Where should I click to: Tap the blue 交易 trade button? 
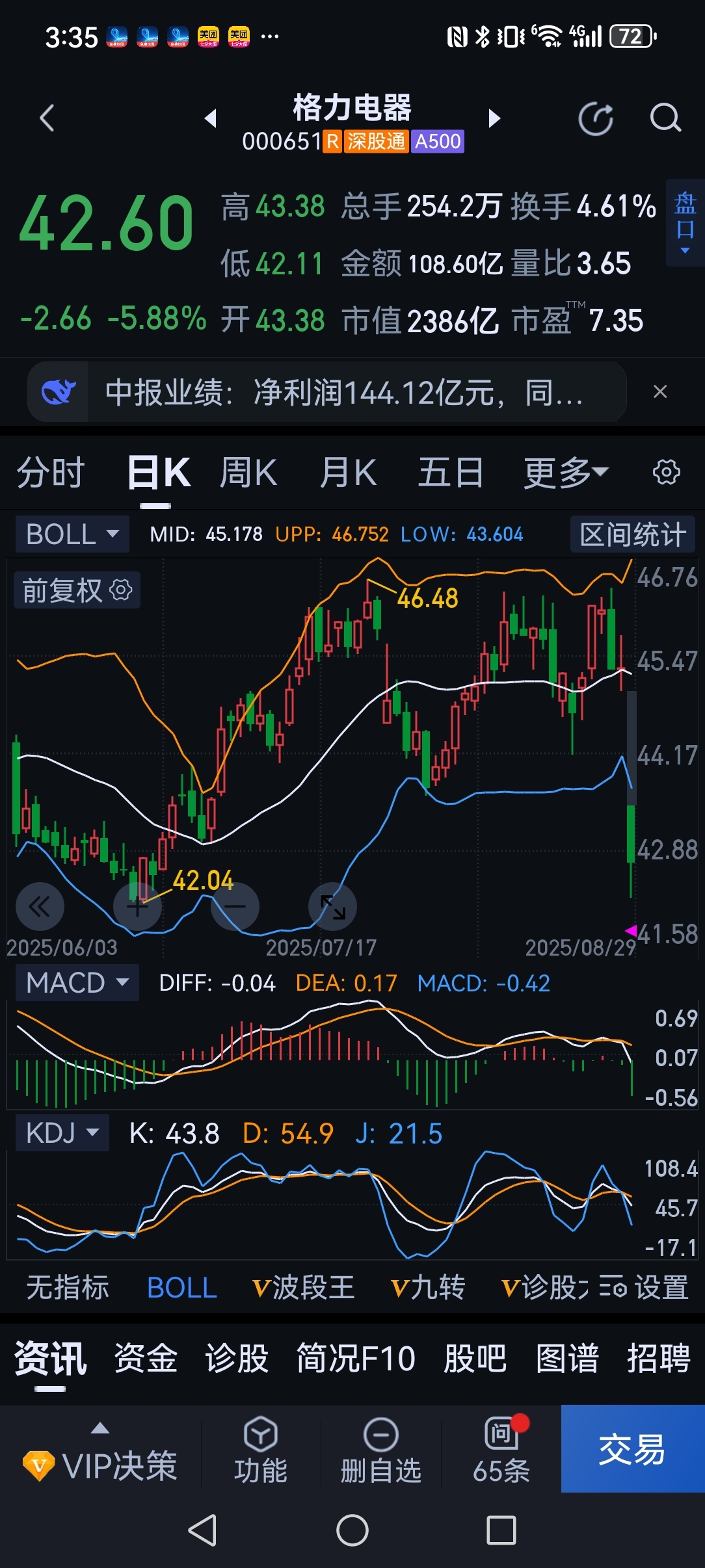pyautogui.click(x=633, y=1448)
